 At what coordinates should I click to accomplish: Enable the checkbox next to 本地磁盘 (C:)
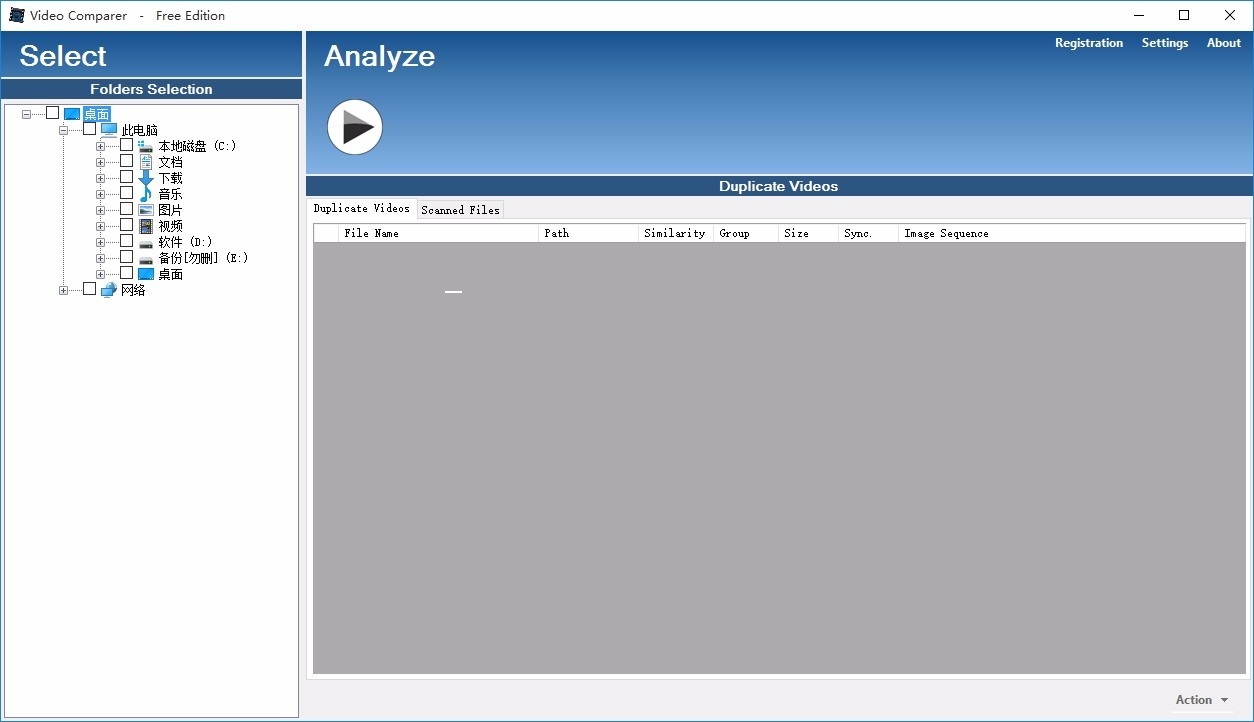(x=126, y=144)
